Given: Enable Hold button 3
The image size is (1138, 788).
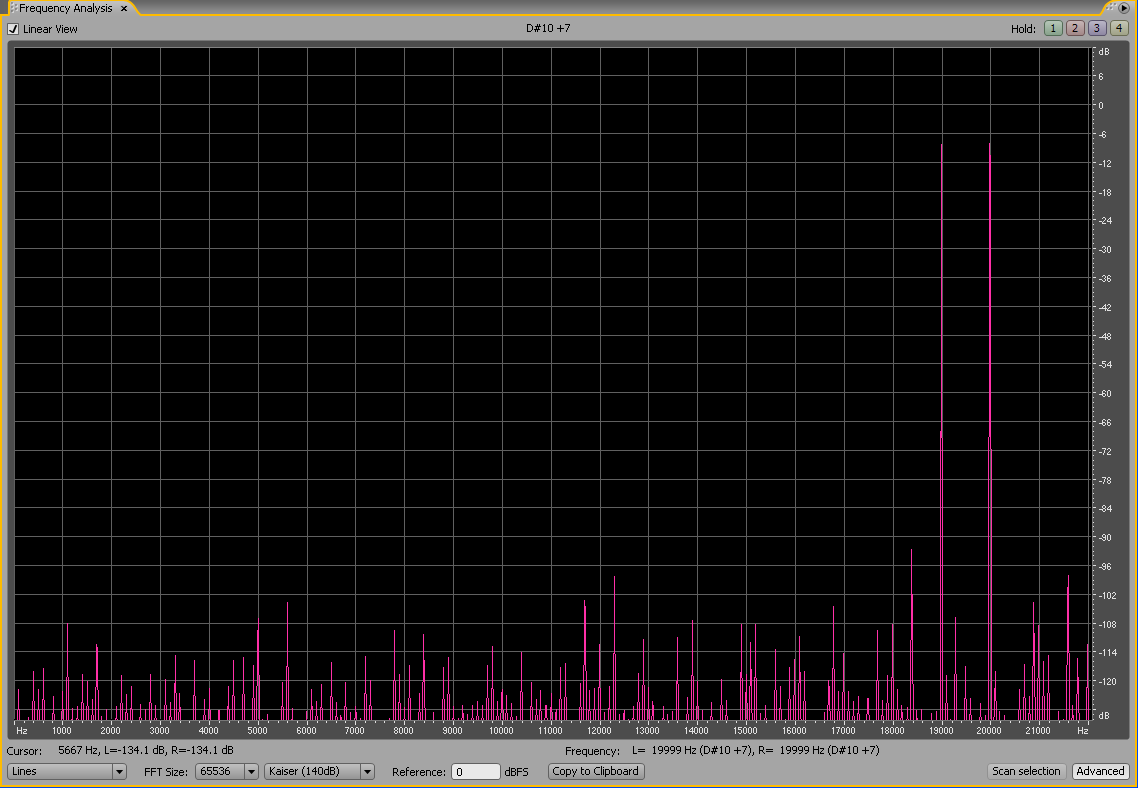Looking at the screenshot, I should pyautogui.click(x=1097, y=28).
